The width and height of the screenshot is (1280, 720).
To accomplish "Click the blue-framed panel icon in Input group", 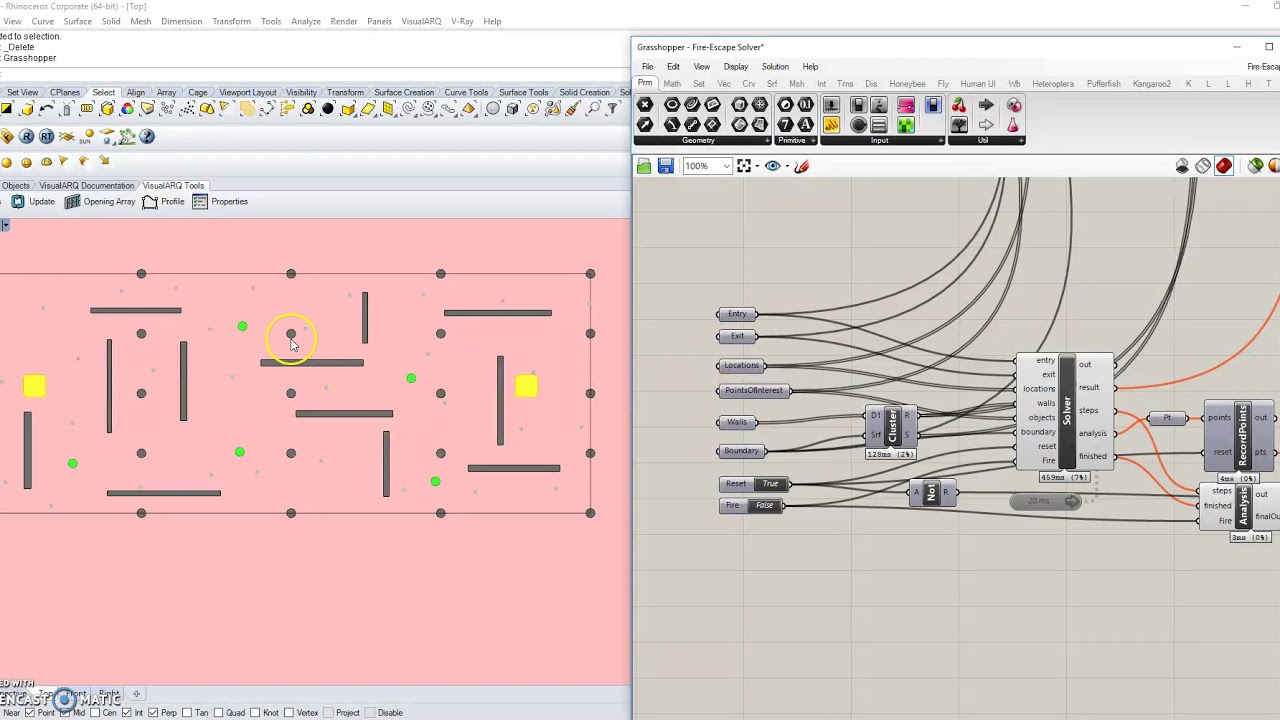I will pyautogui.click(x=932, y=105).
